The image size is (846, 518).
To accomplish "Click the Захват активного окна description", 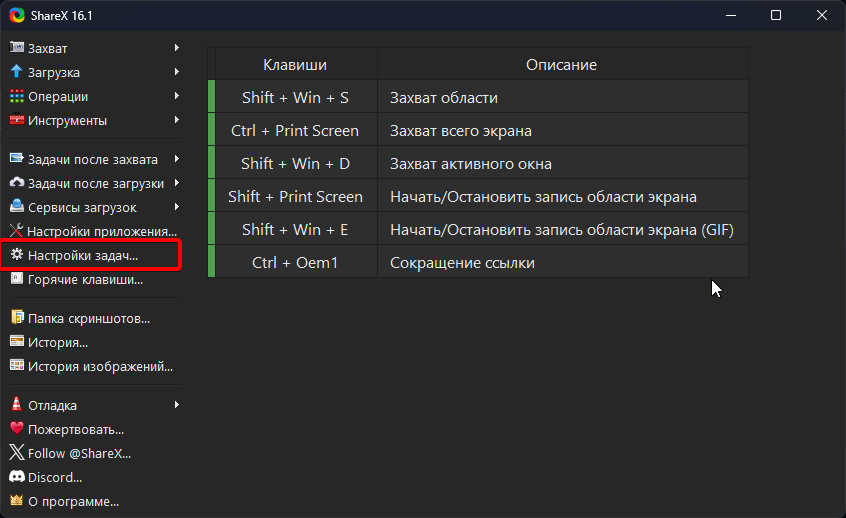I will tap(563, 163).
